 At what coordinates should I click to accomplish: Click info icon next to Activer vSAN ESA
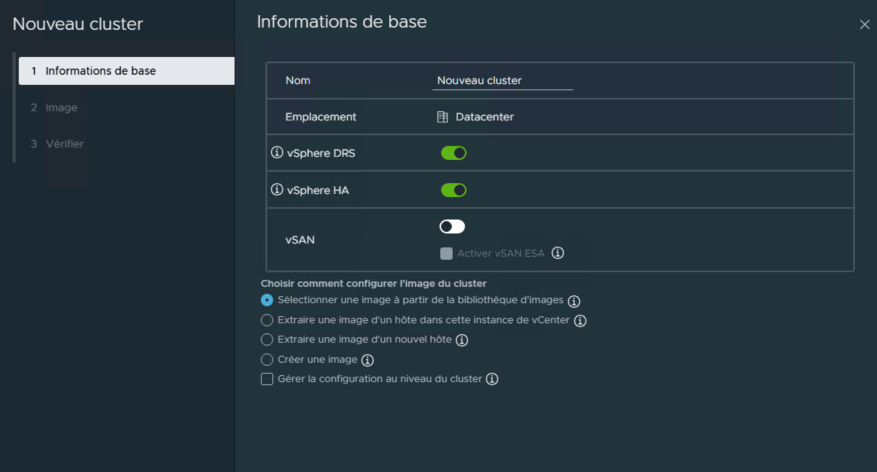pyautogui.click(x=558, y=253)
